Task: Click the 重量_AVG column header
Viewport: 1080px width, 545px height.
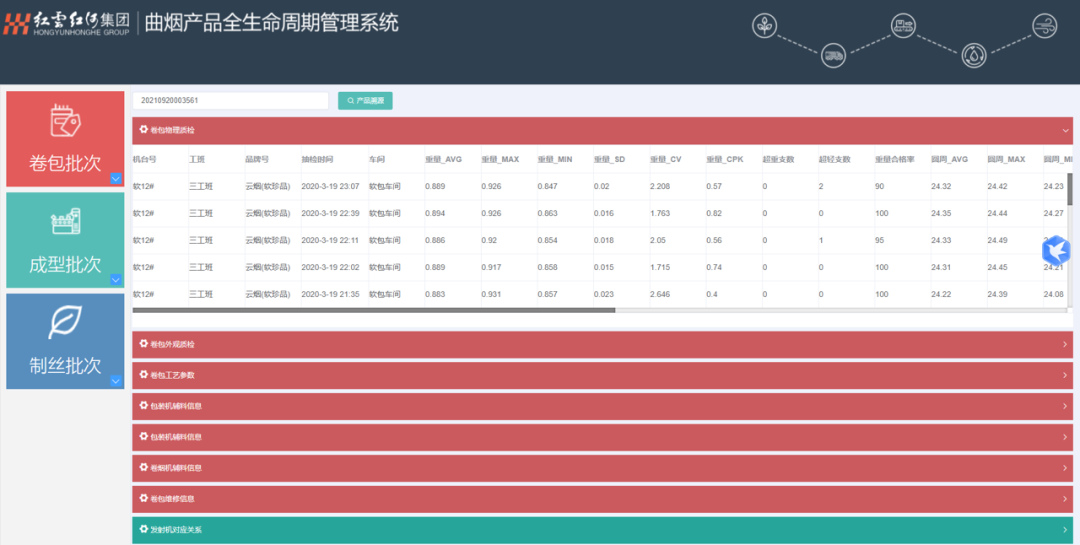Action: pos(444,159)
